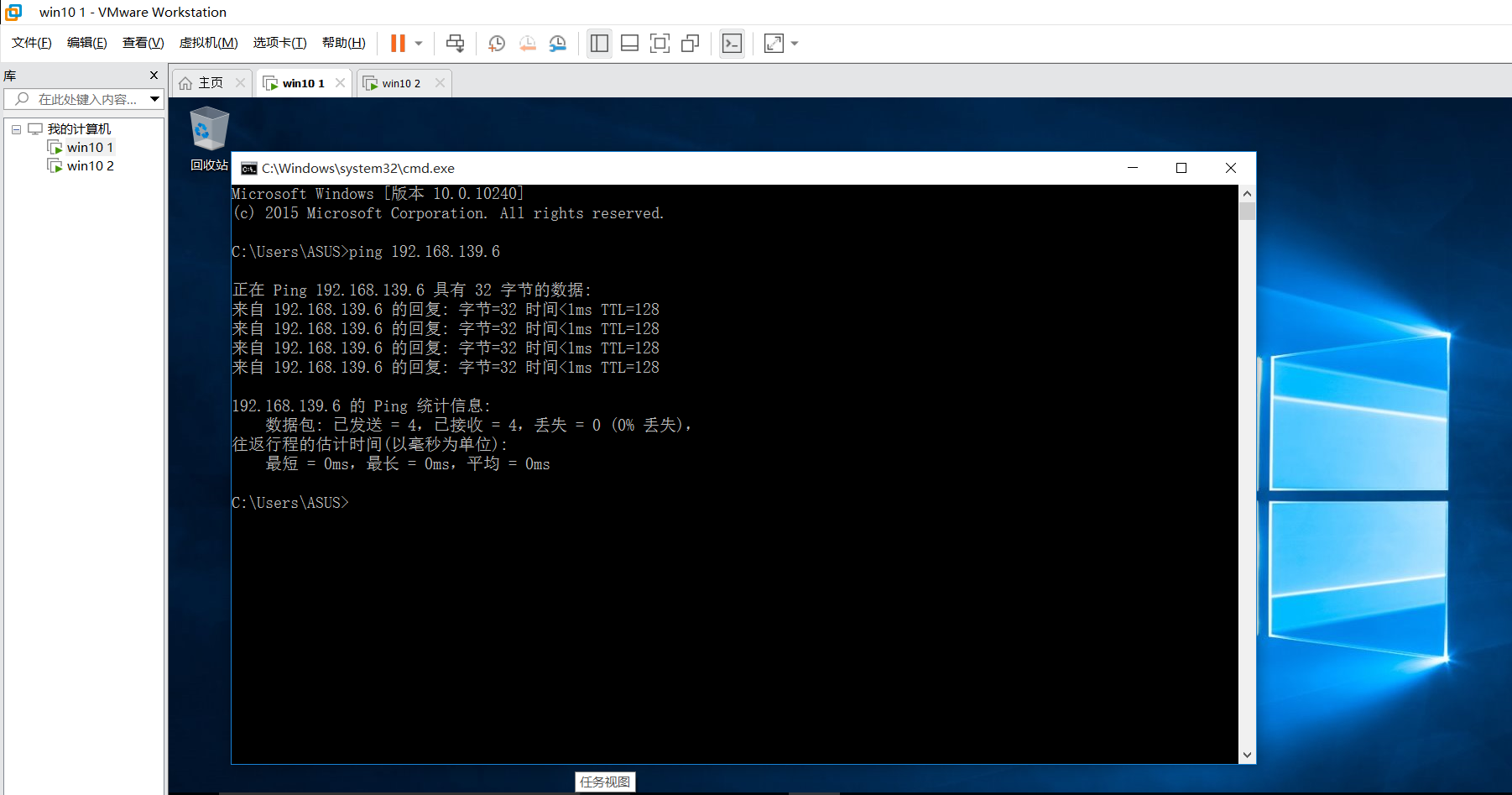Close the 库 library panel

pyautogui.click(x=154, y=76)
